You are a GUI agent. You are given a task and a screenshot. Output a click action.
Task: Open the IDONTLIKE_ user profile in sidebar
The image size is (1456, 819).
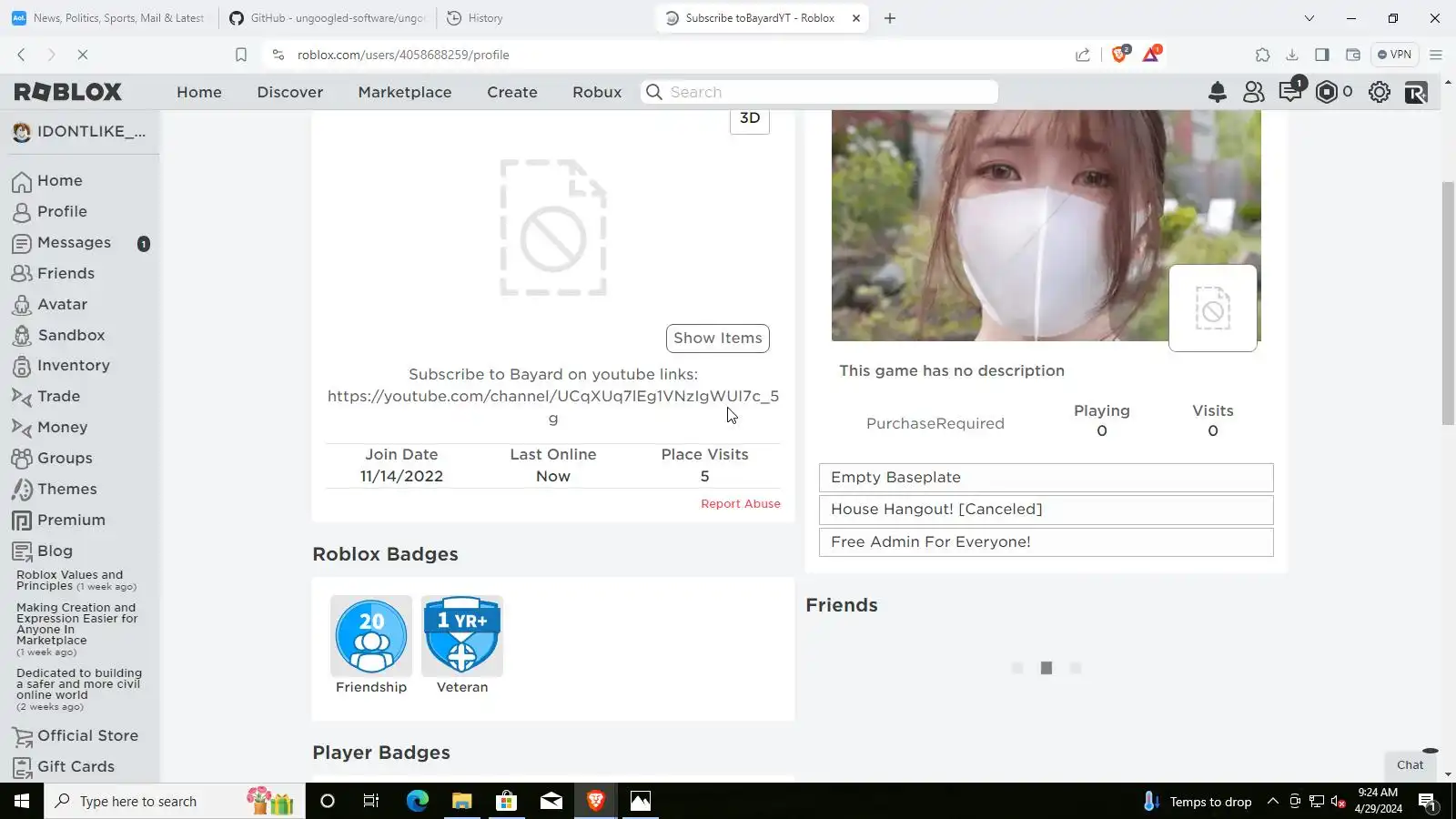click(x=79, y=132)
